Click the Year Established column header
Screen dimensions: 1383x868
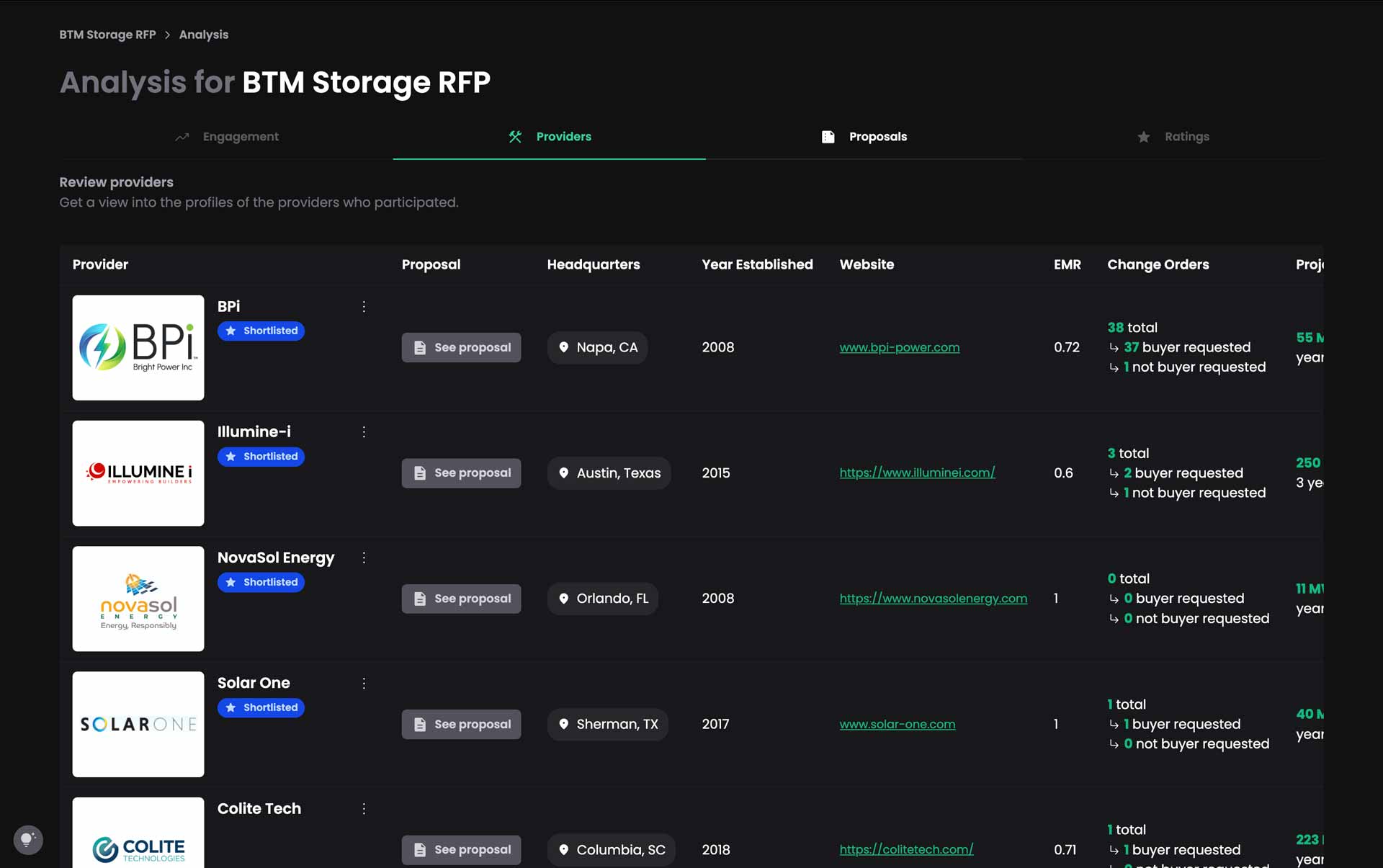click(757, 264)
